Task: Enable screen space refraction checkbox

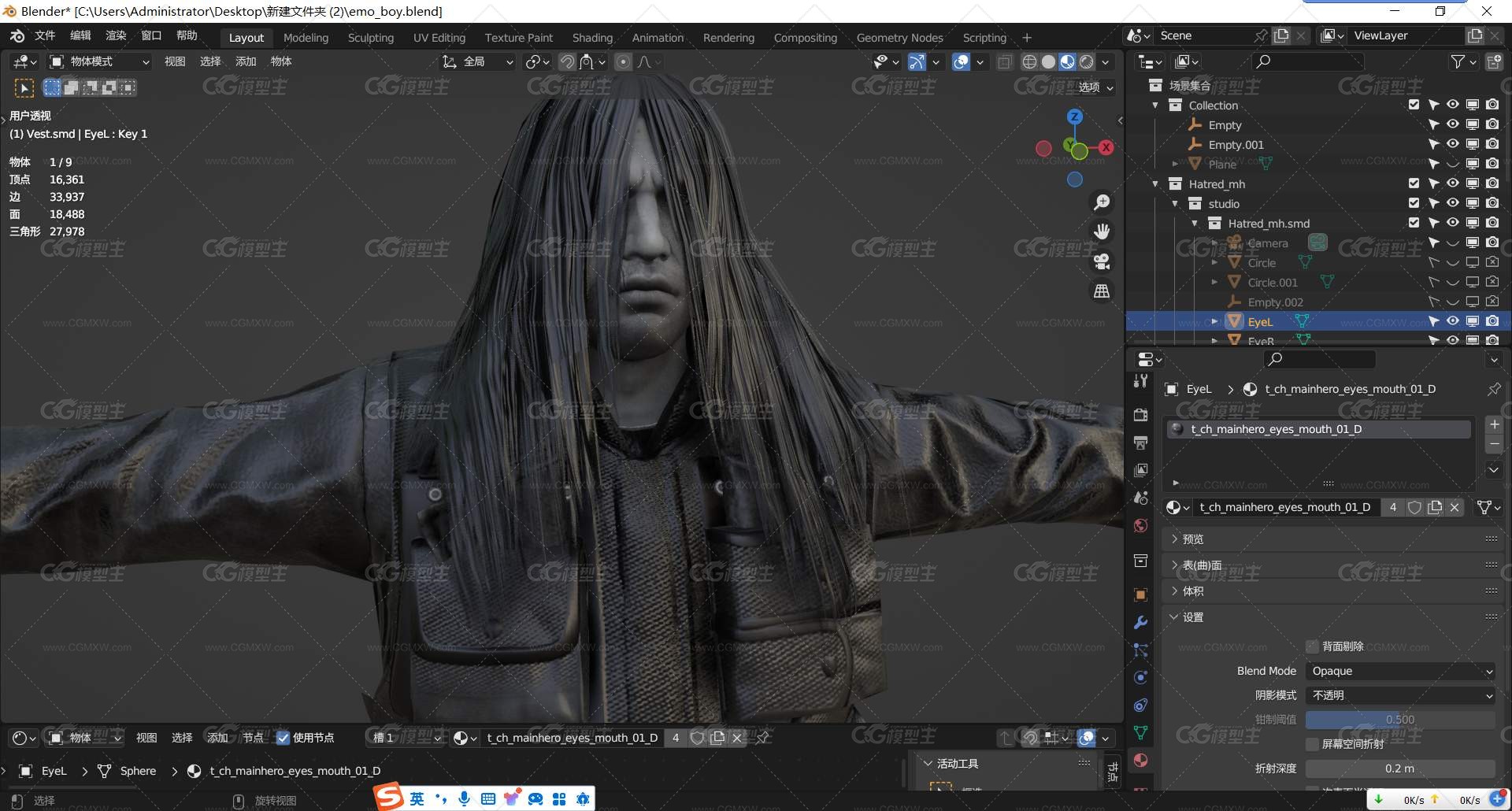Action: (1312, 744)
